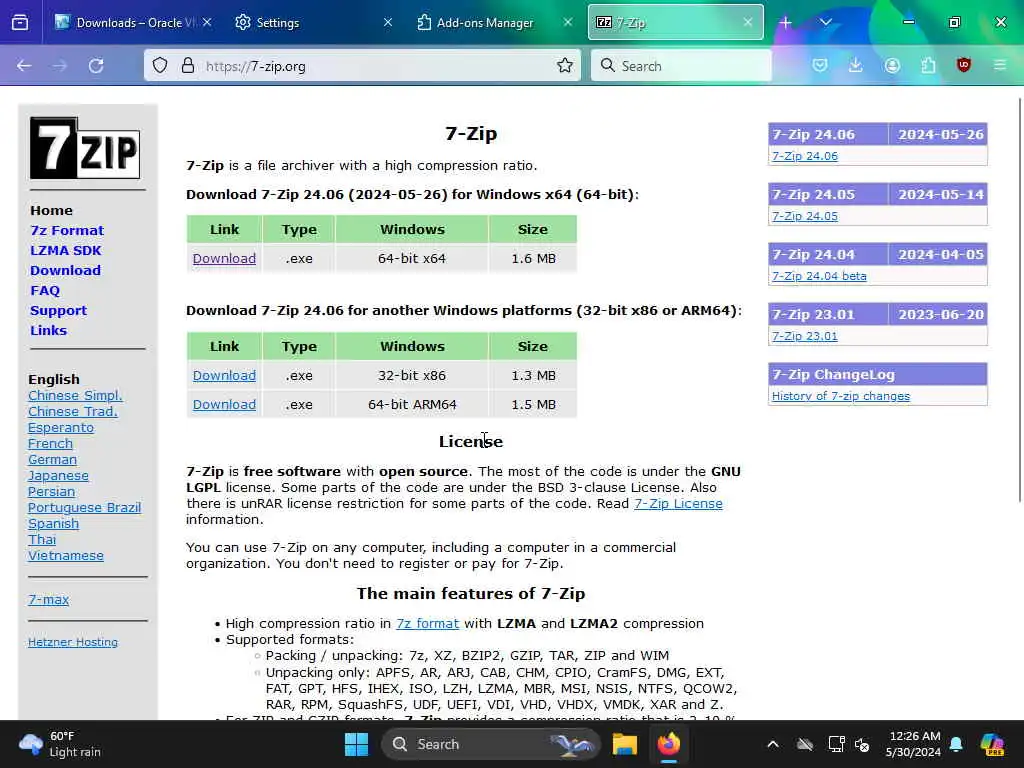Open Extensions puzzle icon
Viewport: 1024px width, 768px height.
coord(928,65)
